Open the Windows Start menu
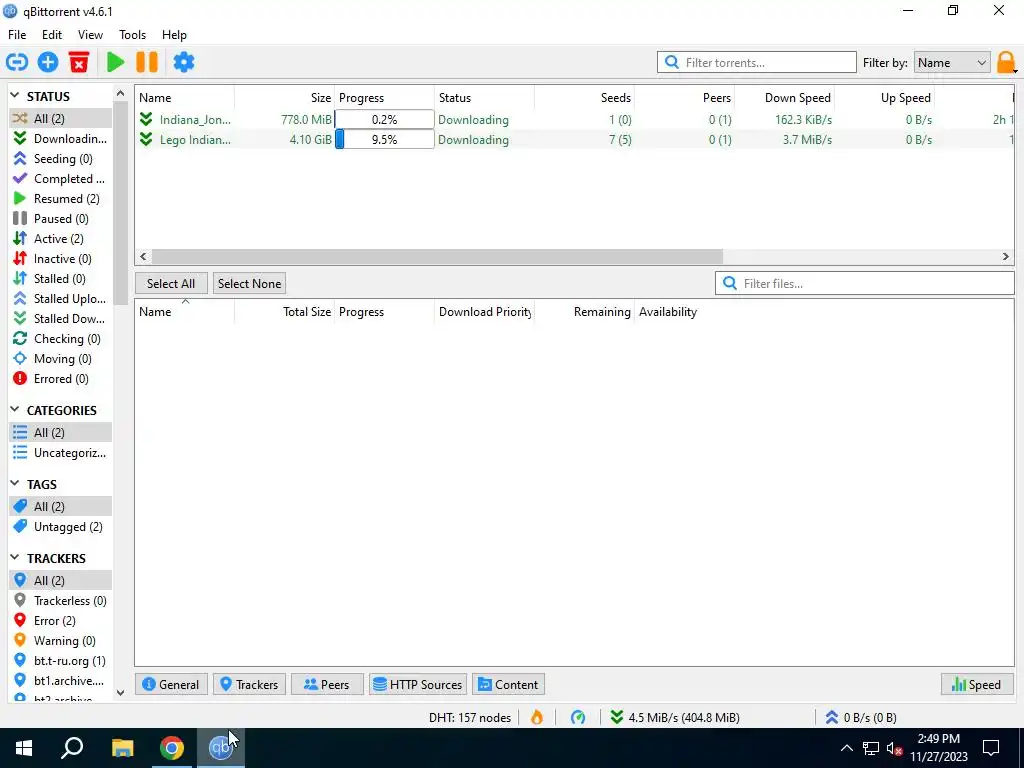Viewport: 1024px width, 768px height. [x=24, y=748]
